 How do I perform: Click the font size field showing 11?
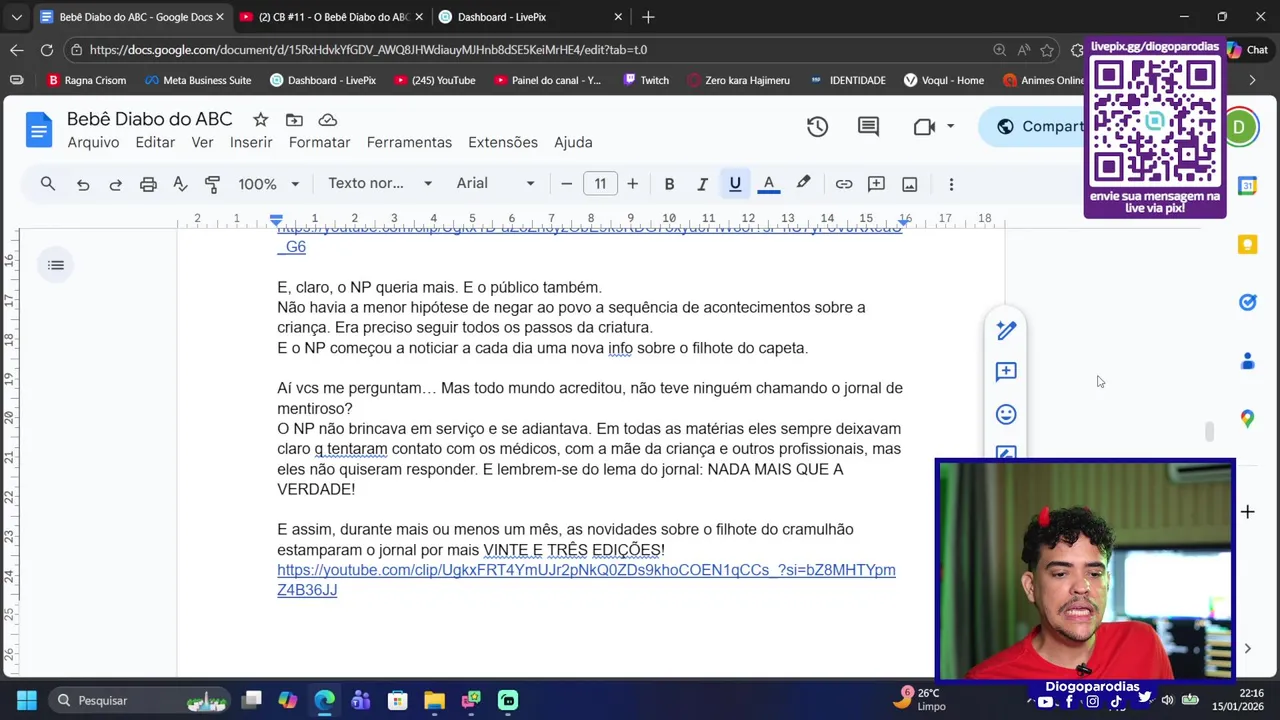tap(600, 184)
